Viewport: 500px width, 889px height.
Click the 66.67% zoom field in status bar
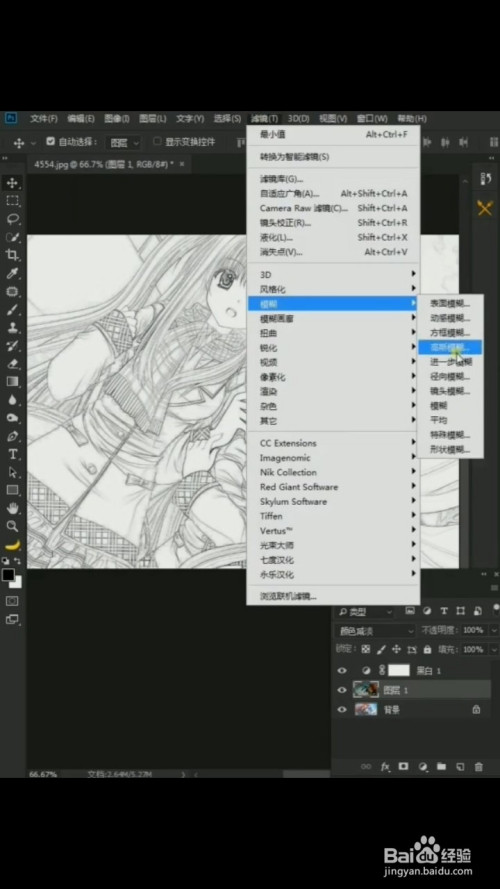(43, 774)
